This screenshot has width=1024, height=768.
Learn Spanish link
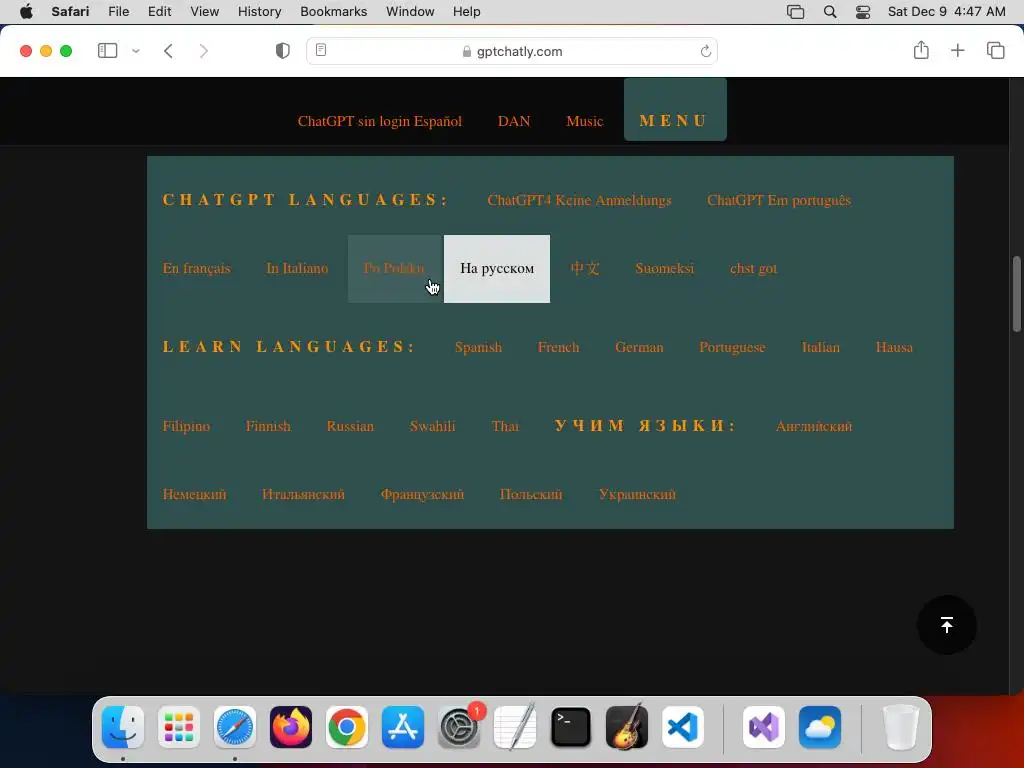[x=479, y=347]
